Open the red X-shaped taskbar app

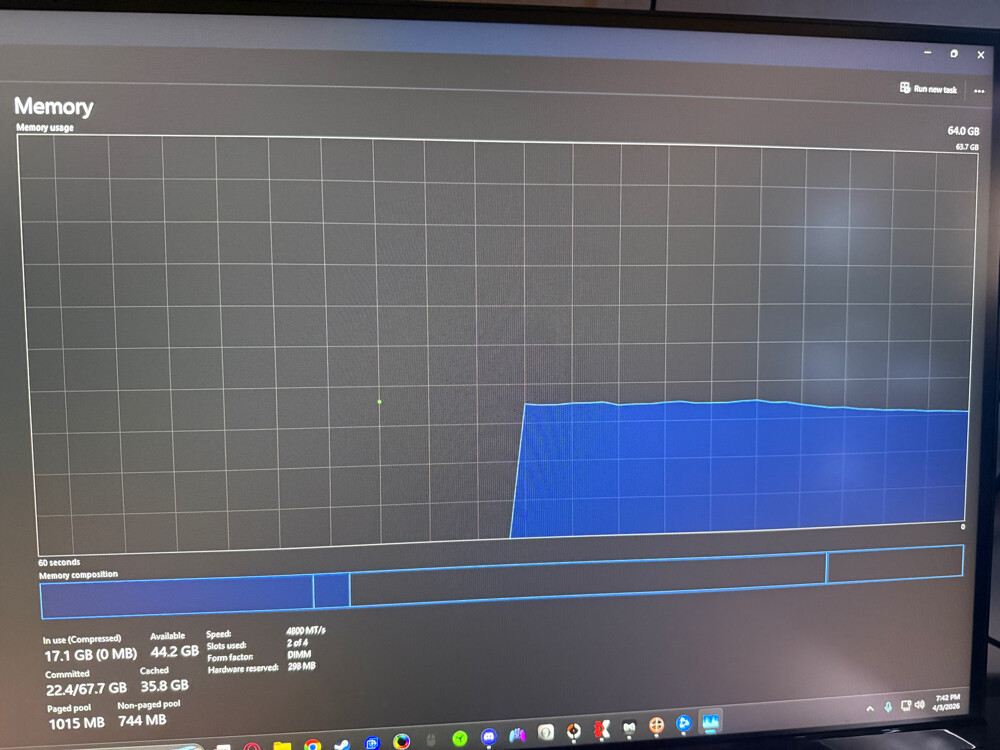tap(601, 729)
